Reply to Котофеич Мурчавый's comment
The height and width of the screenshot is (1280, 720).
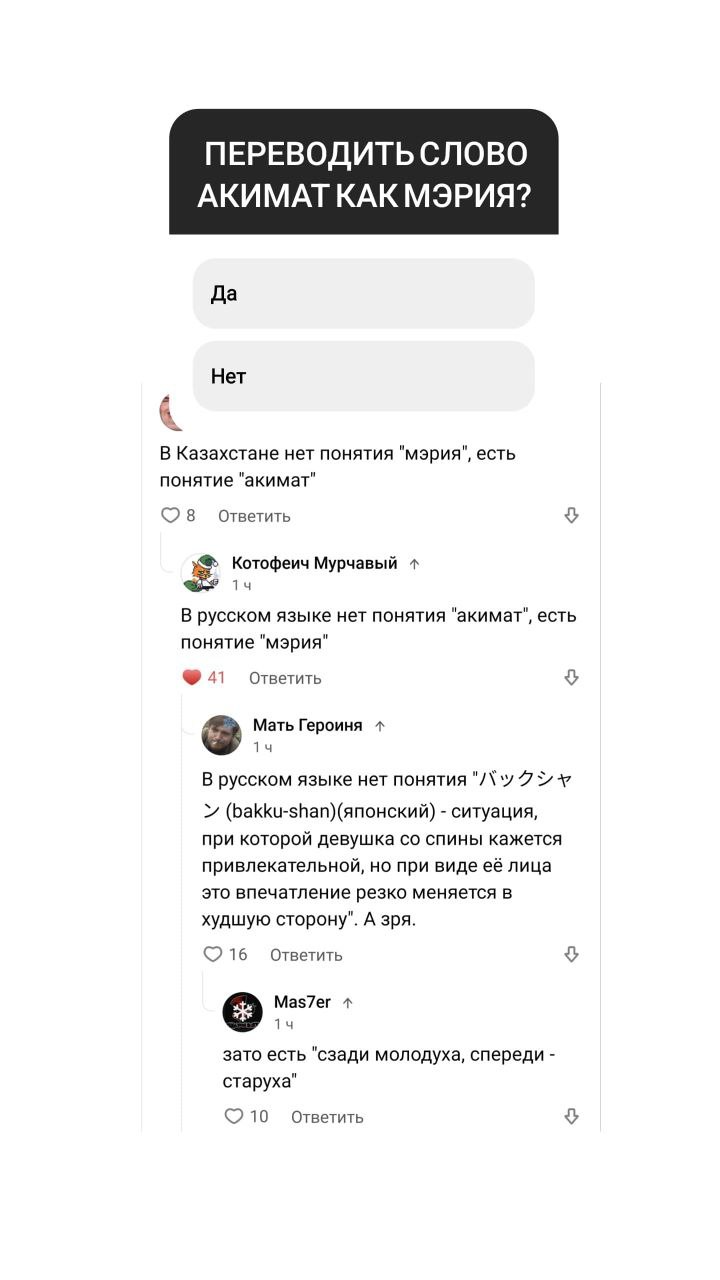[285, 678]
